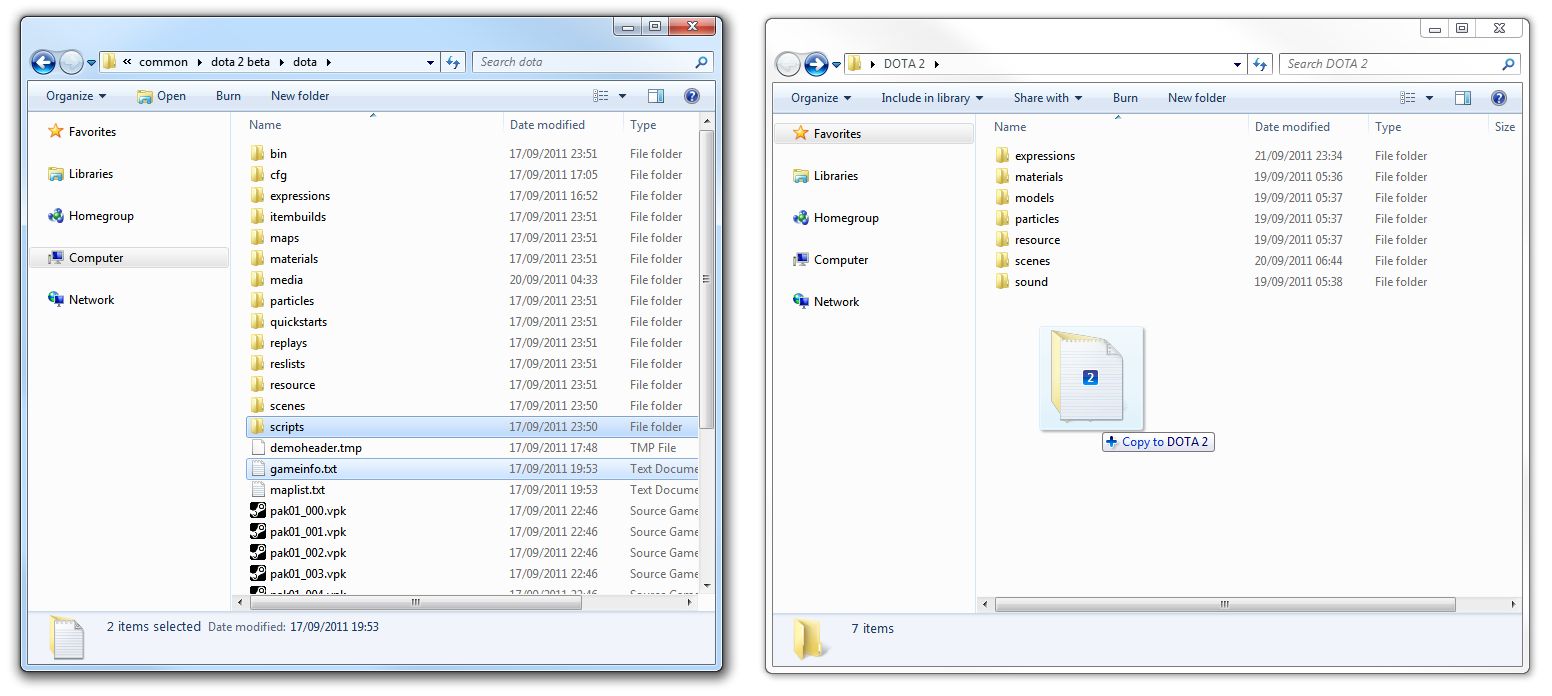Image resolution: width=1552 pixels, height=696 pixels.
Task: Select quickstarts folder name
Action: tap(298, 322)
